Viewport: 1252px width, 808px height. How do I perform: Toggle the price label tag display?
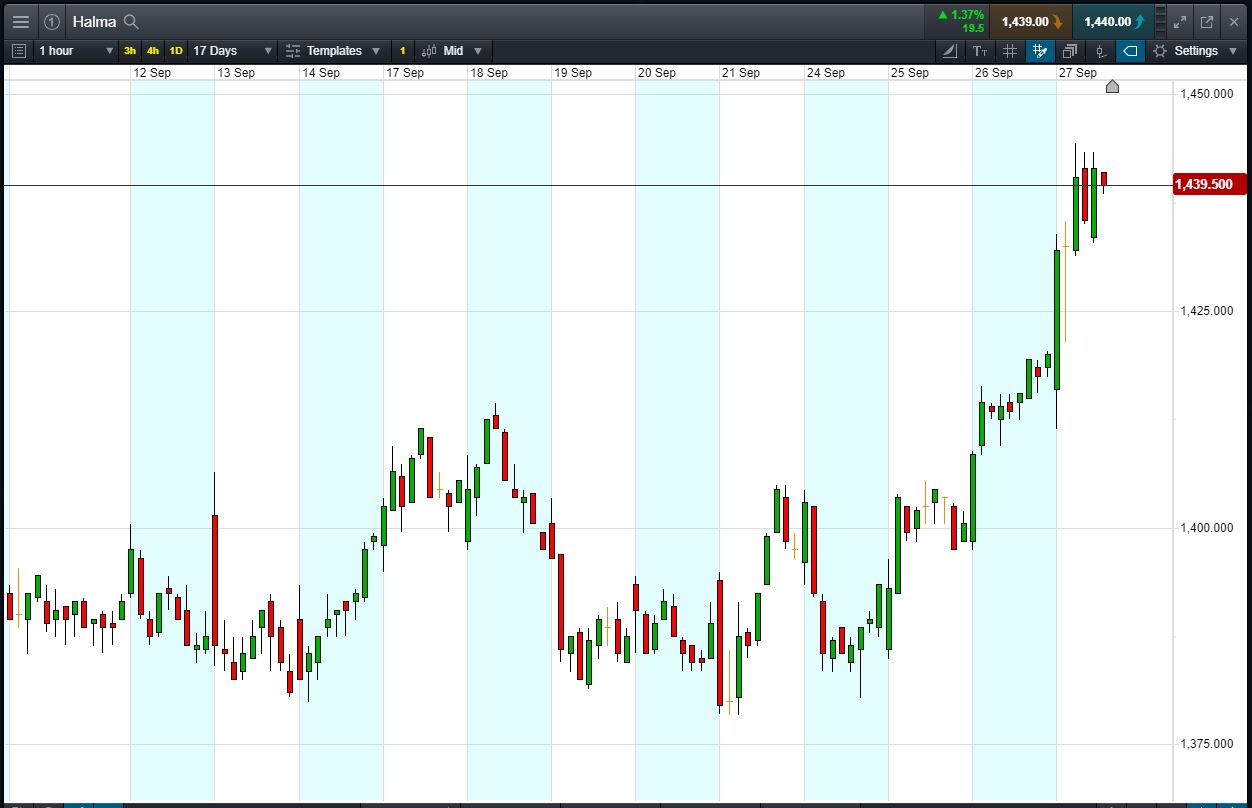pyautogui.click(x=1130, y=51)
